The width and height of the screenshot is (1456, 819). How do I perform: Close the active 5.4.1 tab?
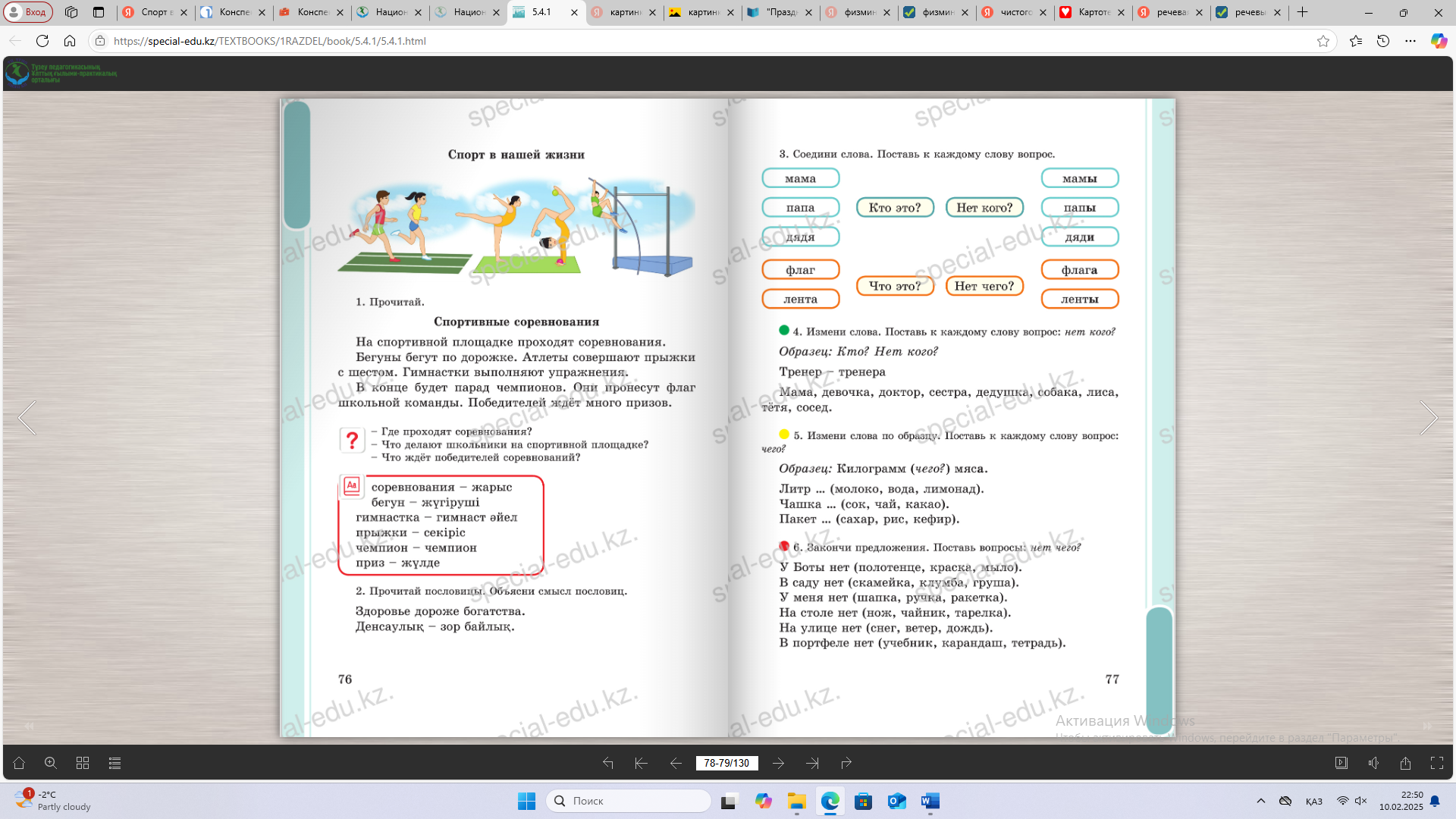click(x=574, y=12)
